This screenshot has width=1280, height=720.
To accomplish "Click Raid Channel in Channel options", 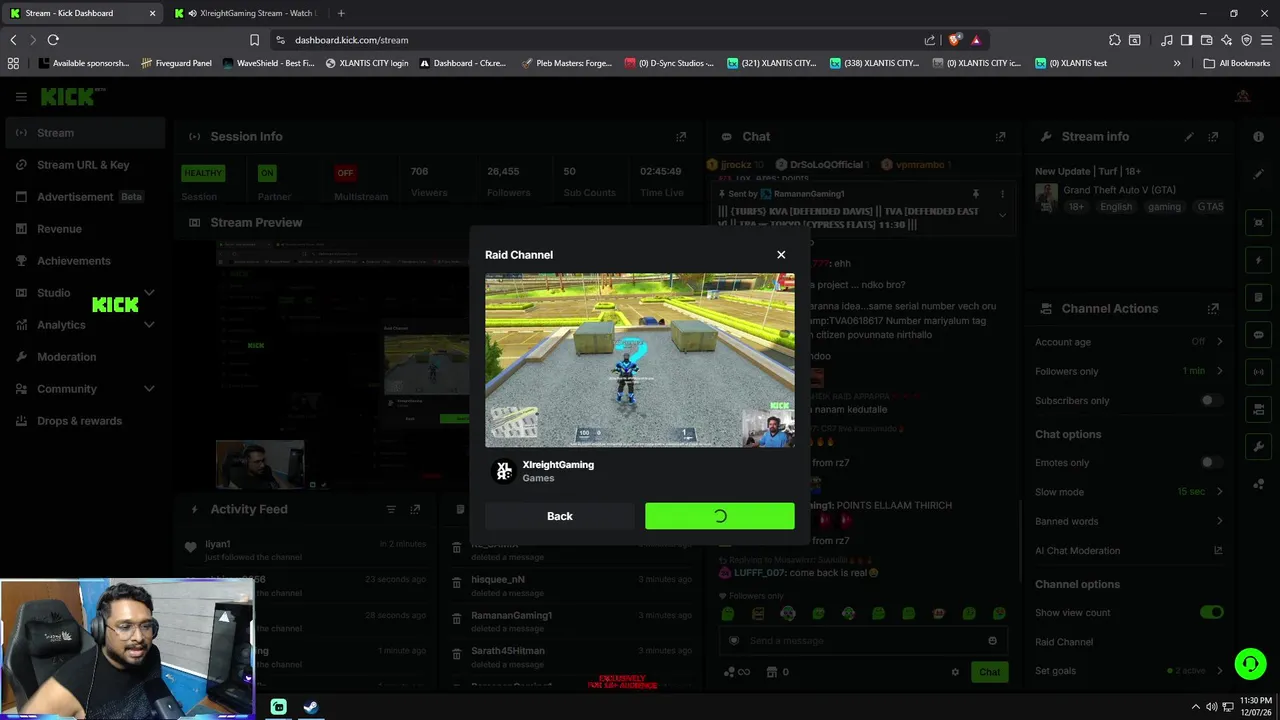I will [1064, 642].
